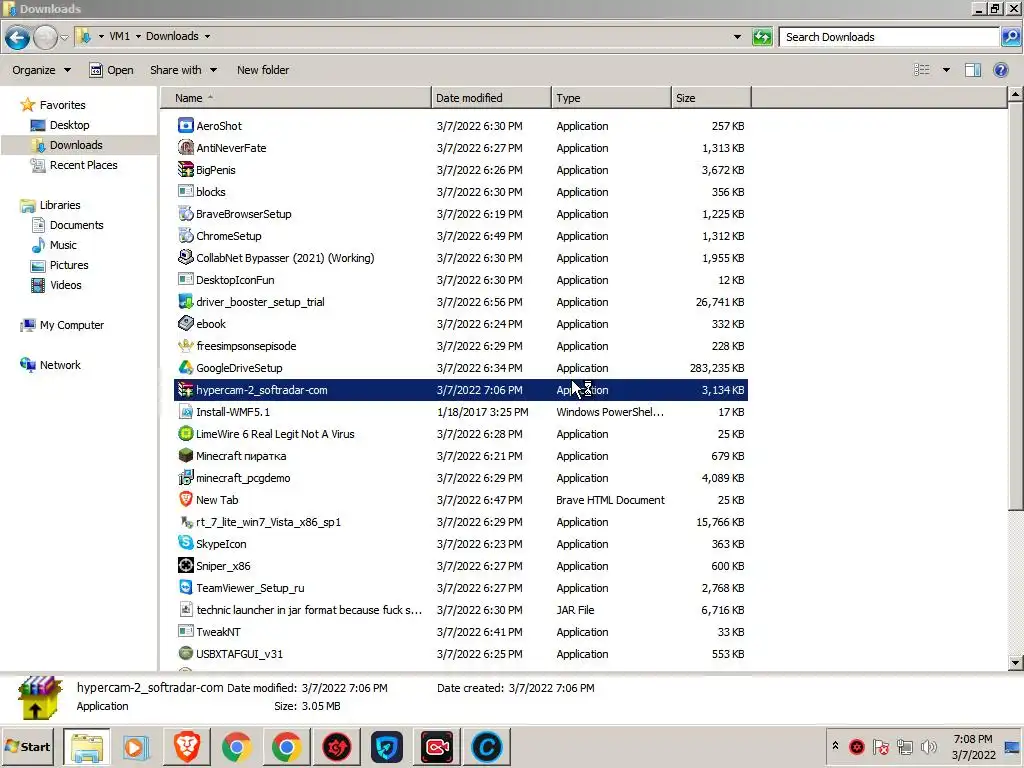Select the DesktopIconFun file

coord(460,280)
